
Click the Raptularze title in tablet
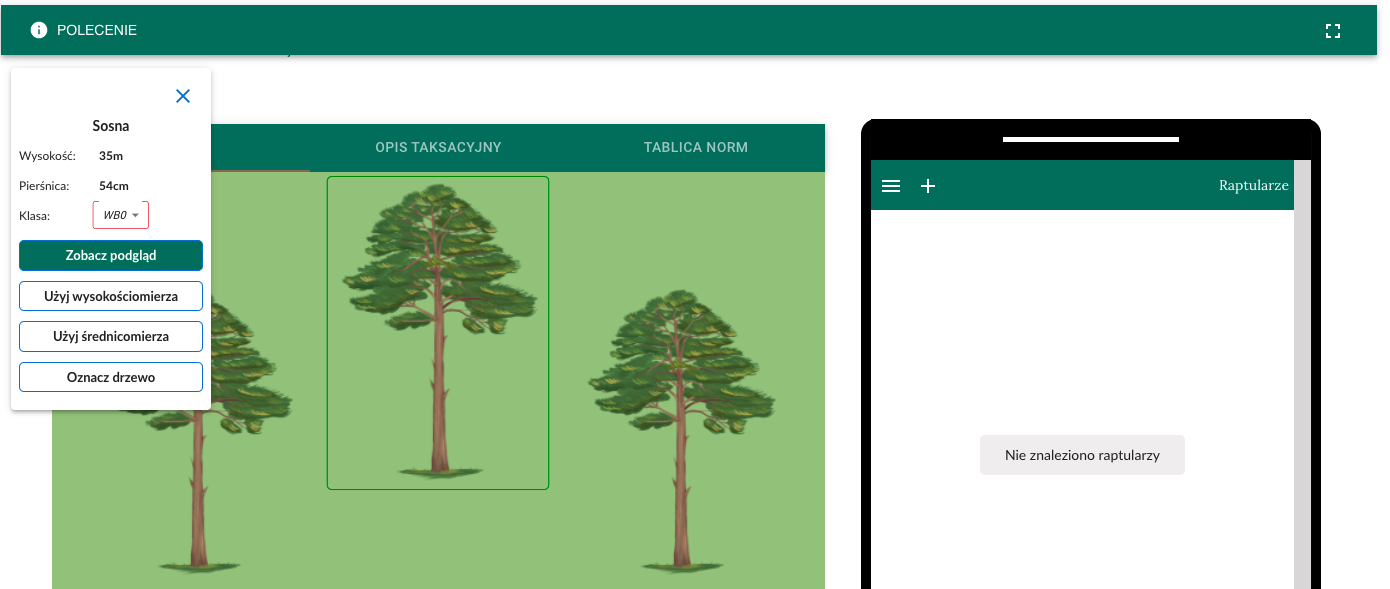(x=1254, y=186)
